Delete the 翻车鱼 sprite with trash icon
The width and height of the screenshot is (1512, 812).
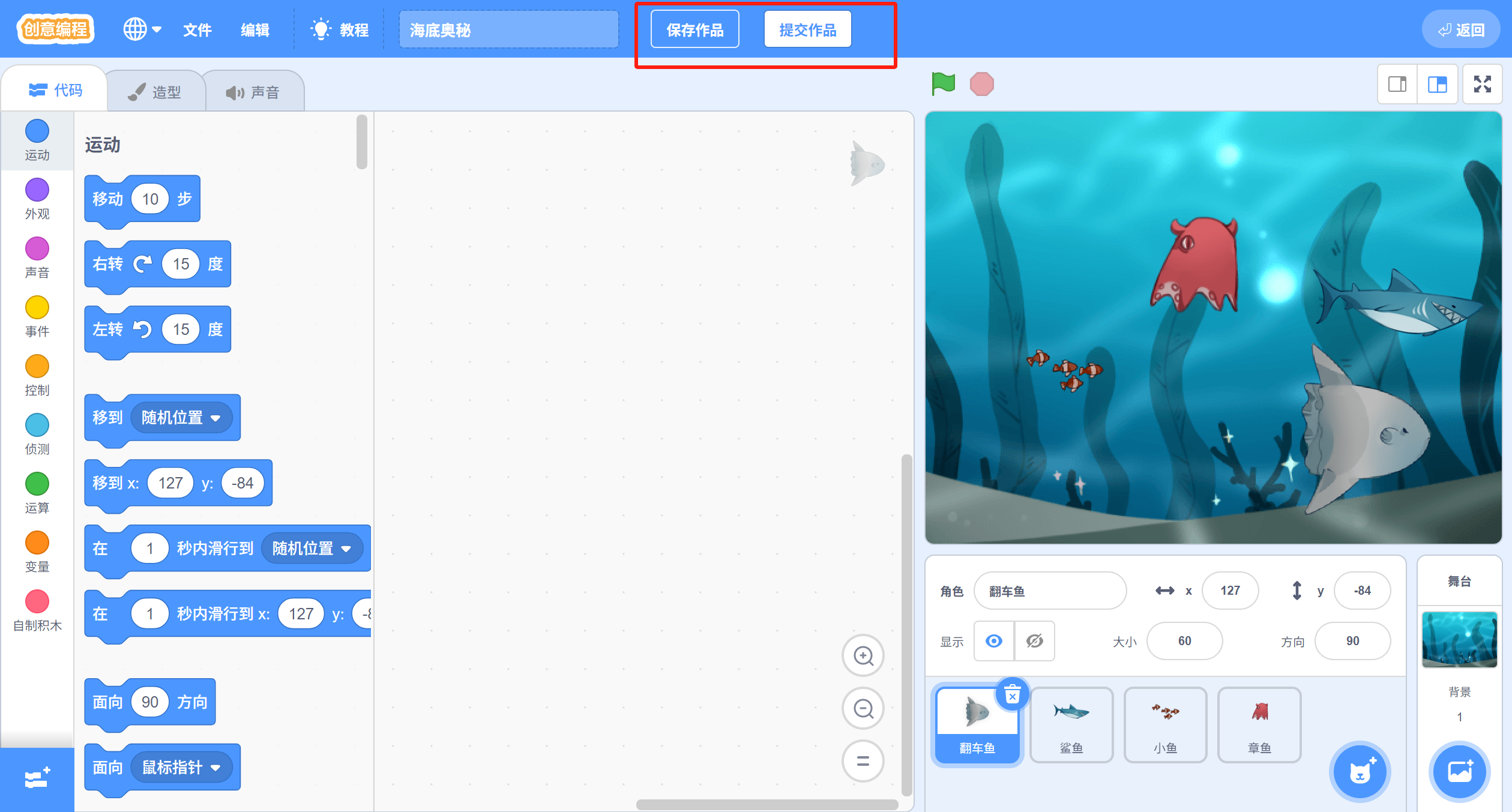point(1012,695)
